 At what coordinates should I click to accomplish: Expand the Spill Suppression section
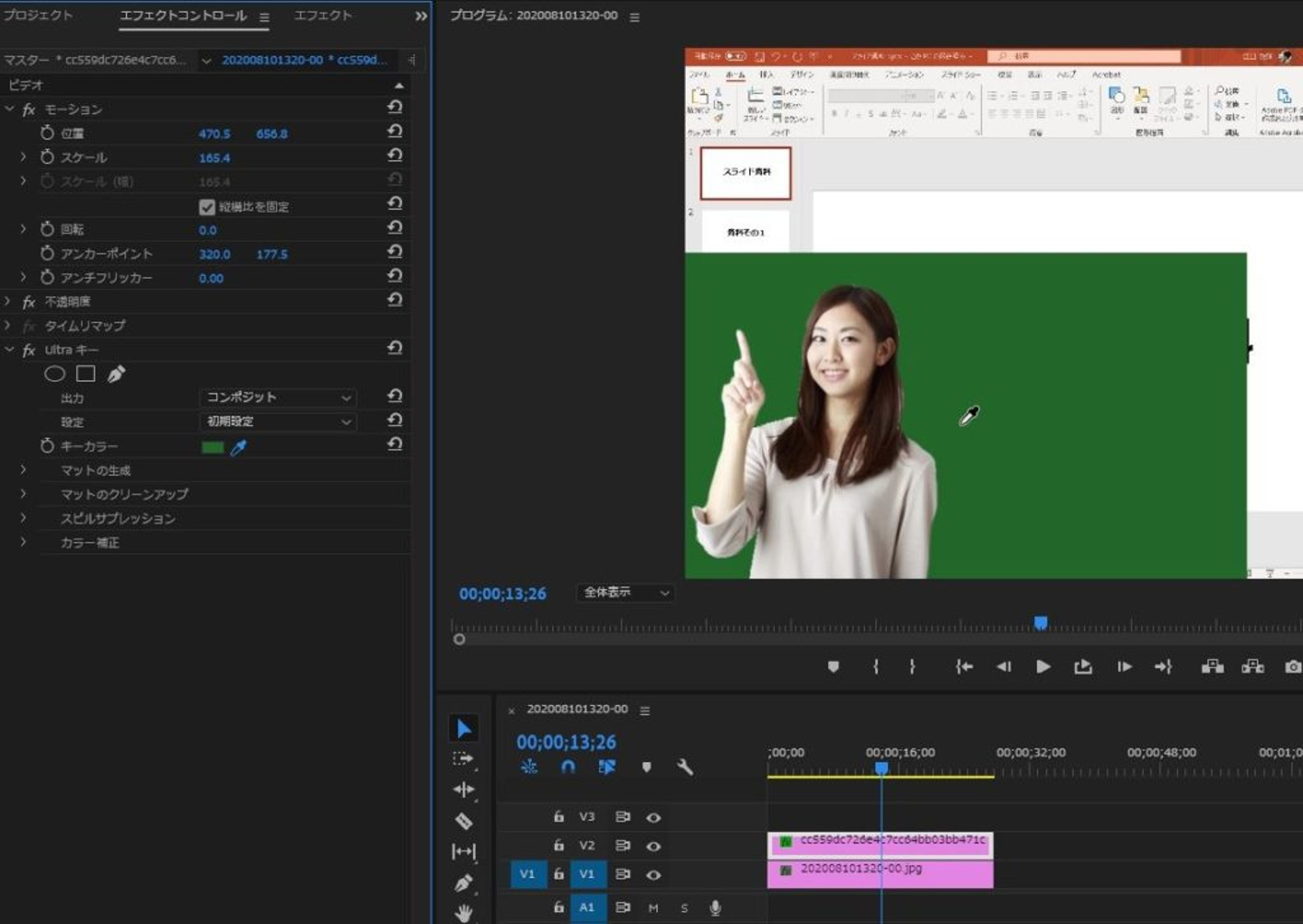click(x=24, y=519)
